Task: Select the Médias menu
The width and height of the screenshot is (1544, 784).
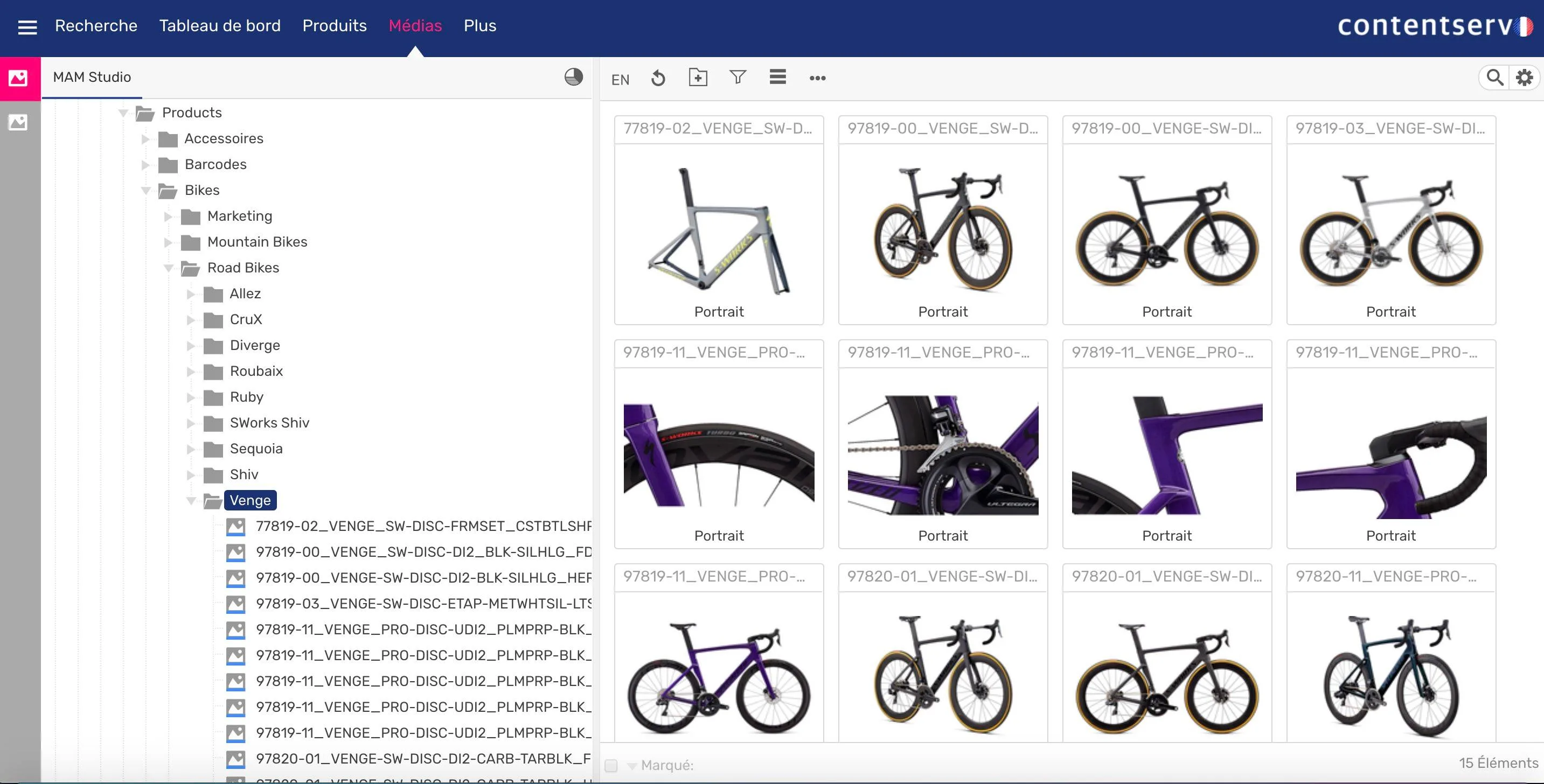Action: 415,26
